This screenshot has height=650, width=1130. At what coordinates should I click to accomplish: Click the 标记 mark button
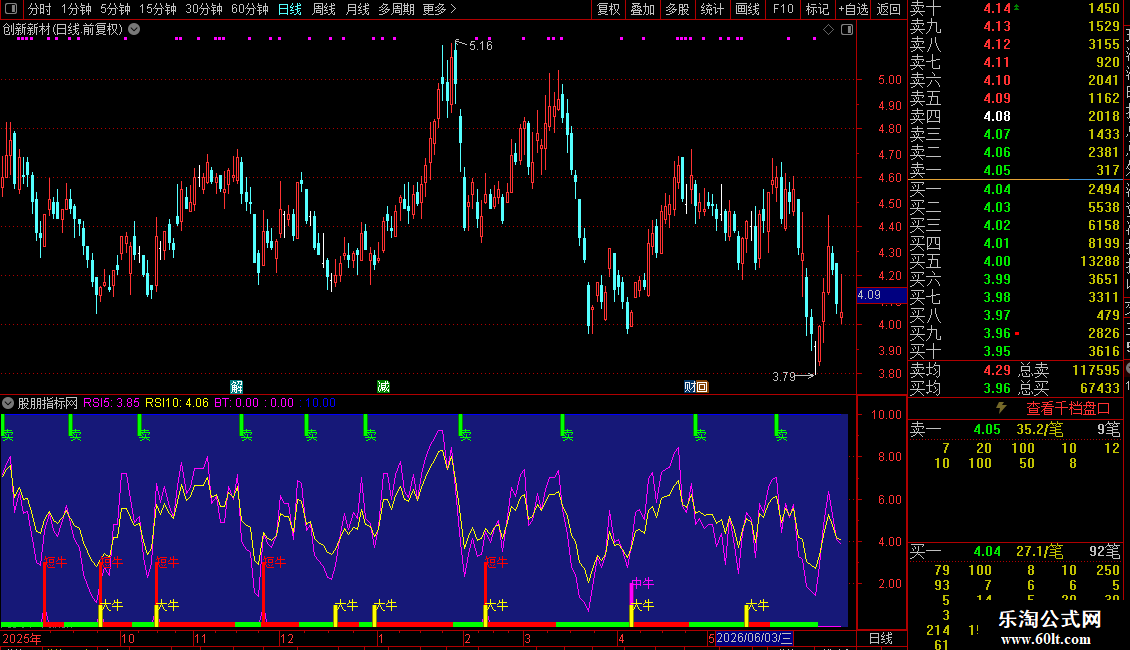(817, 9)
